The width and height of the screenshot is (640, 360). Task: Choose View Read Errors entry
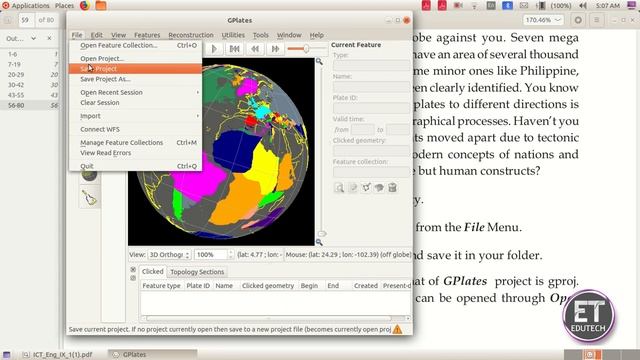pyautogui.click(x=135, y=153)
